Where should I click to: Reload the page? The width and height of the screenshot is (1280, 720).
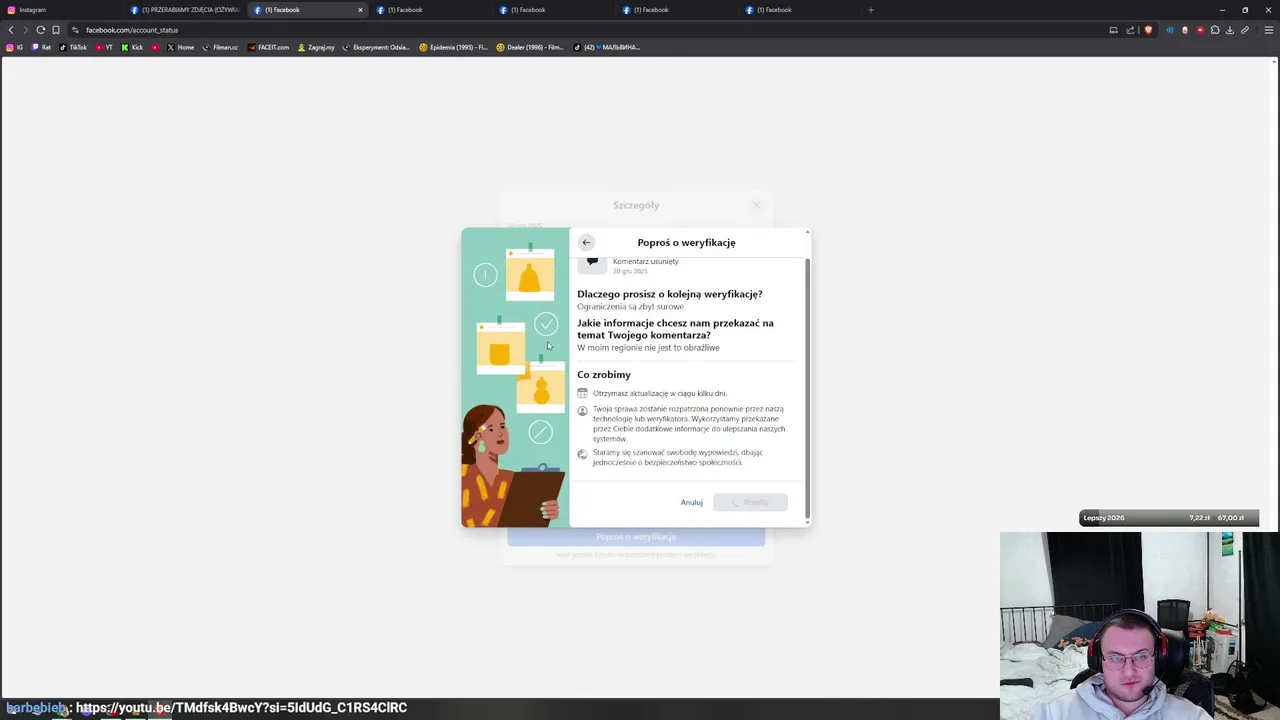tap(40, 30)
